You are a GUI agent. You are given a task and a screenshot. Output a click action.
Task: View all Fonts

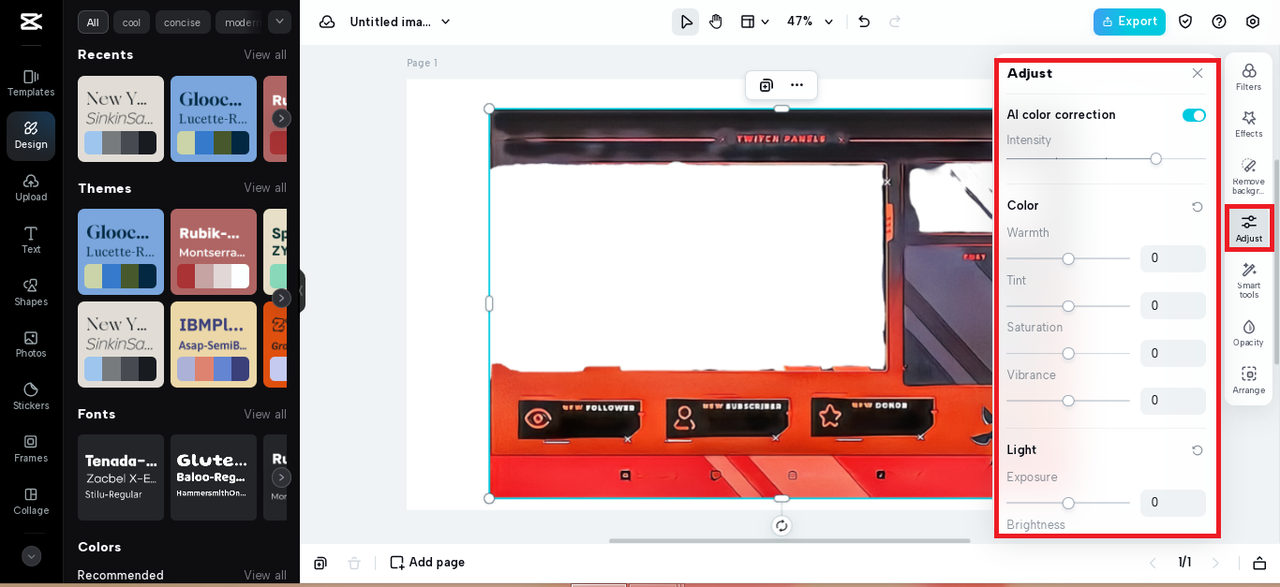click(x=265, y=414)
